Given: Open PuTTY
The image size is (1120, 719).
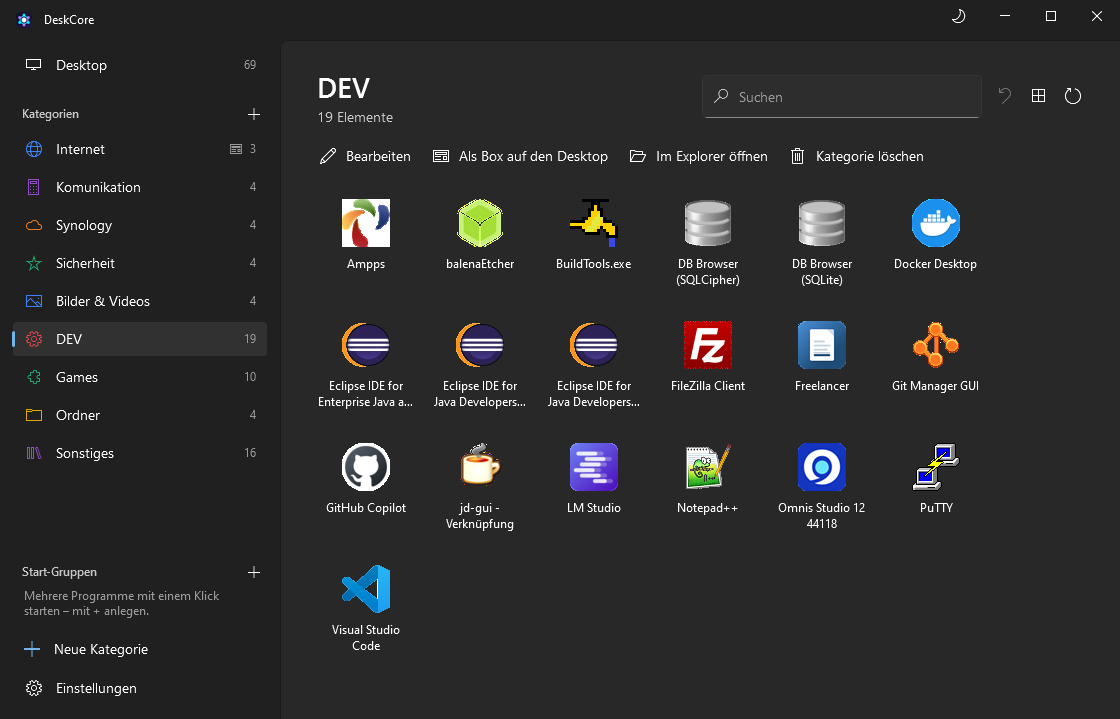Looking at the screenshot, I should coord(936,467).
